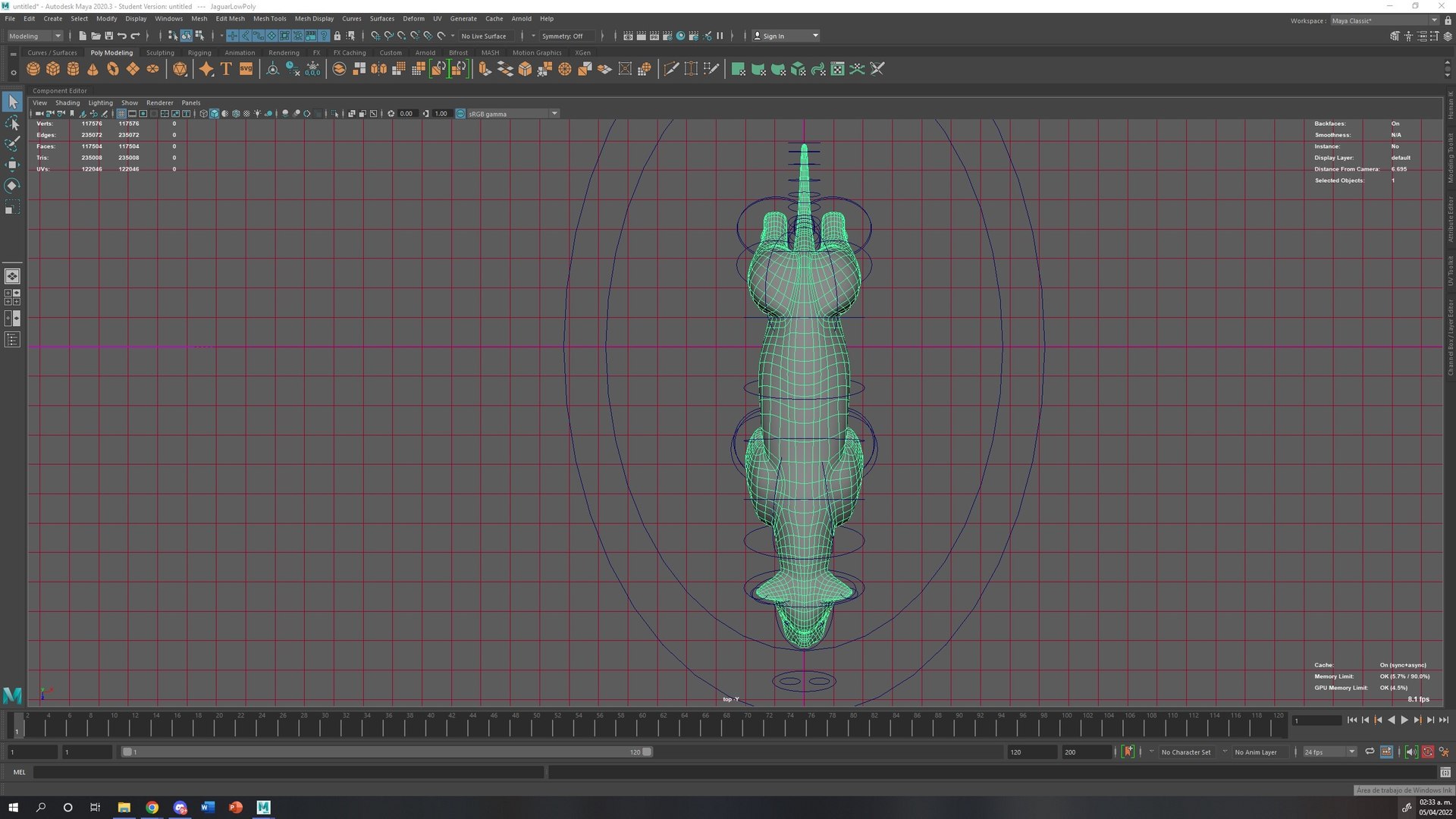The height and width of the screenshot is (819, 1456).
Task: Switch to the Rigging shelf tab
Action: (x=199, y=52)
